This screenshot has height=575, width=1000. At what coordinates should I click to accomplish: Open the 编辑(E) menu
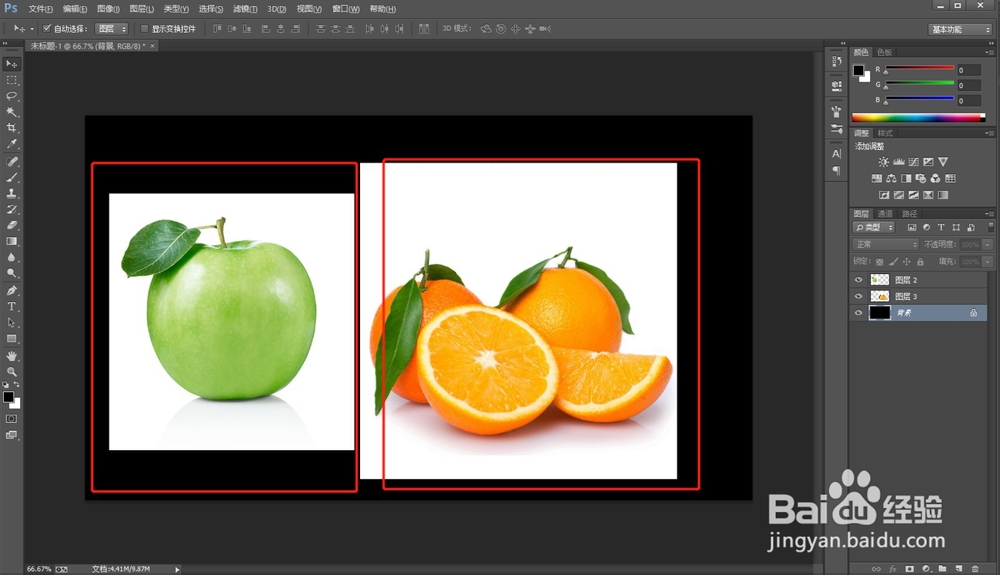pos(75,9)
